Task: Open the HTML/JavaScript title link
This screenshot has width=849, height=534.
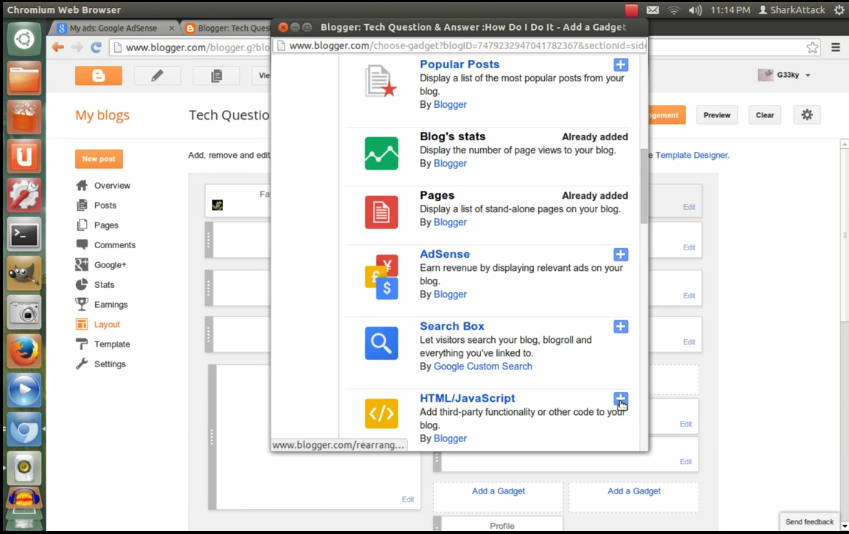Action: (467, 399)
